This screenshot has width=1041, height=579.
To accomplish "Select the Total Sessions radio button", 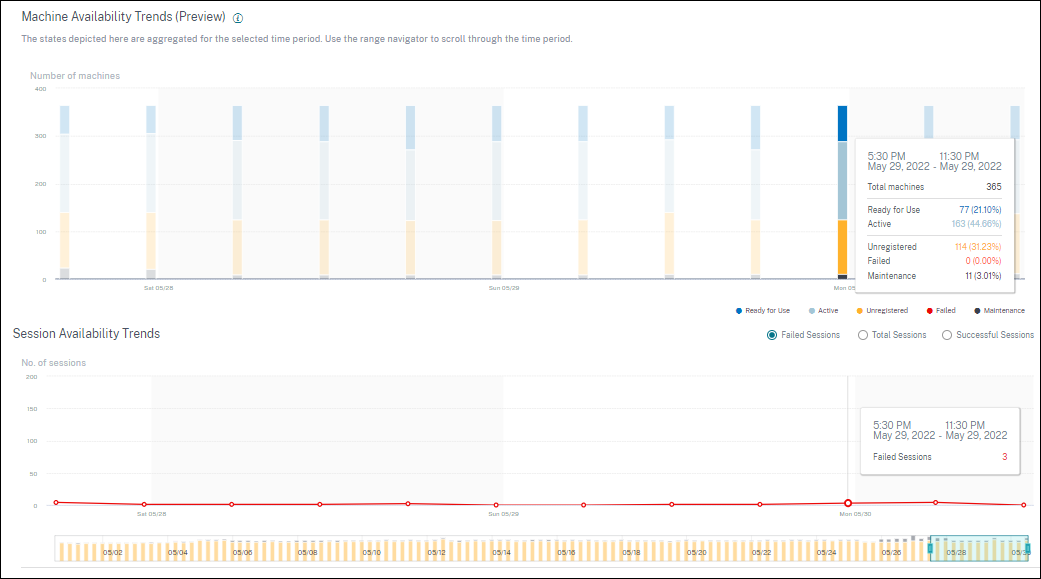I will 863,335.
